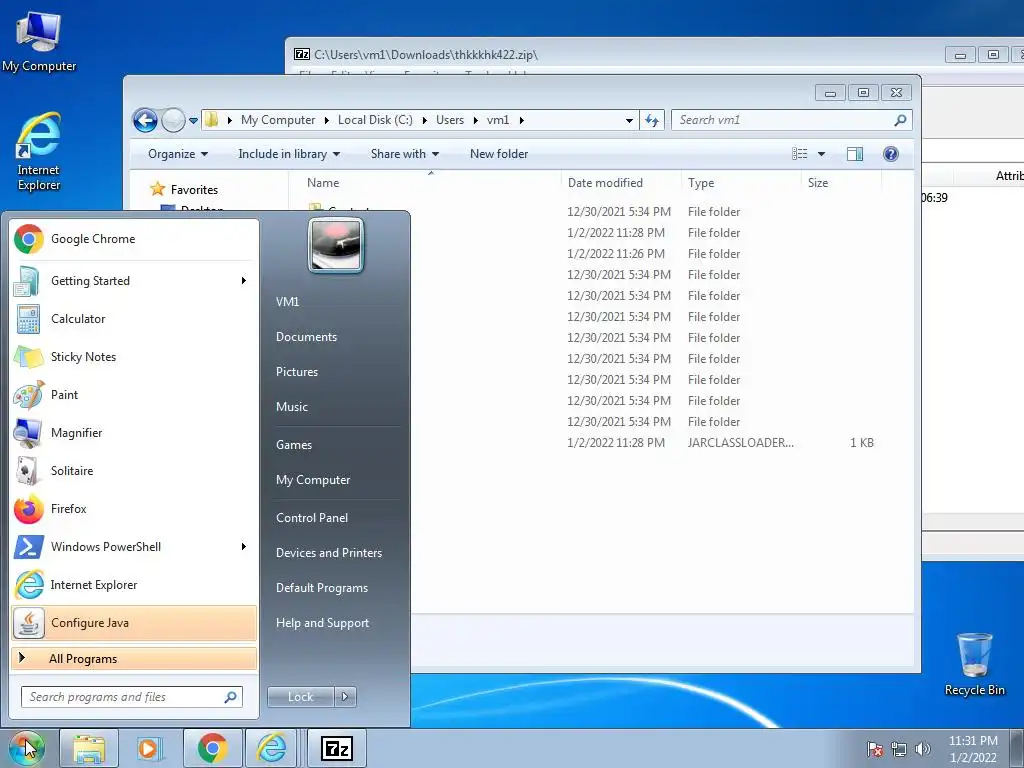Expand the Getting Started submenu arrow

(x=244, y=281)
